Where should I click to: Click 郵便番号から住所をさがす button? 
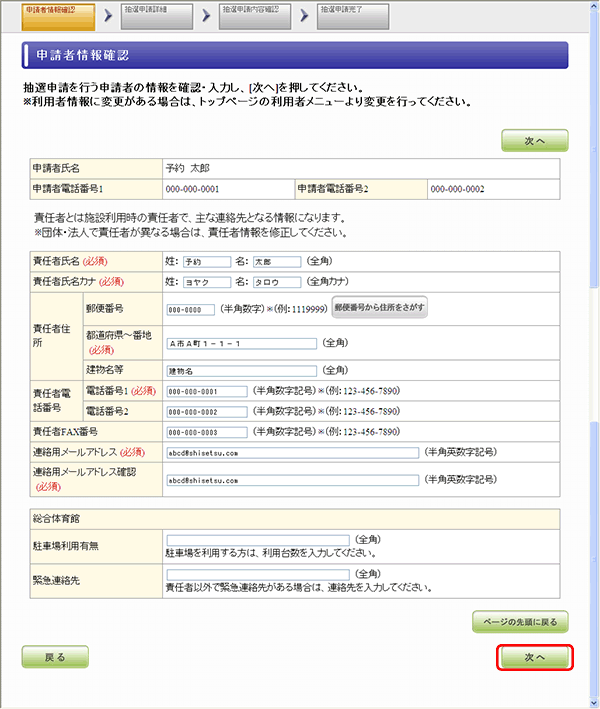[x=379, y=307]
